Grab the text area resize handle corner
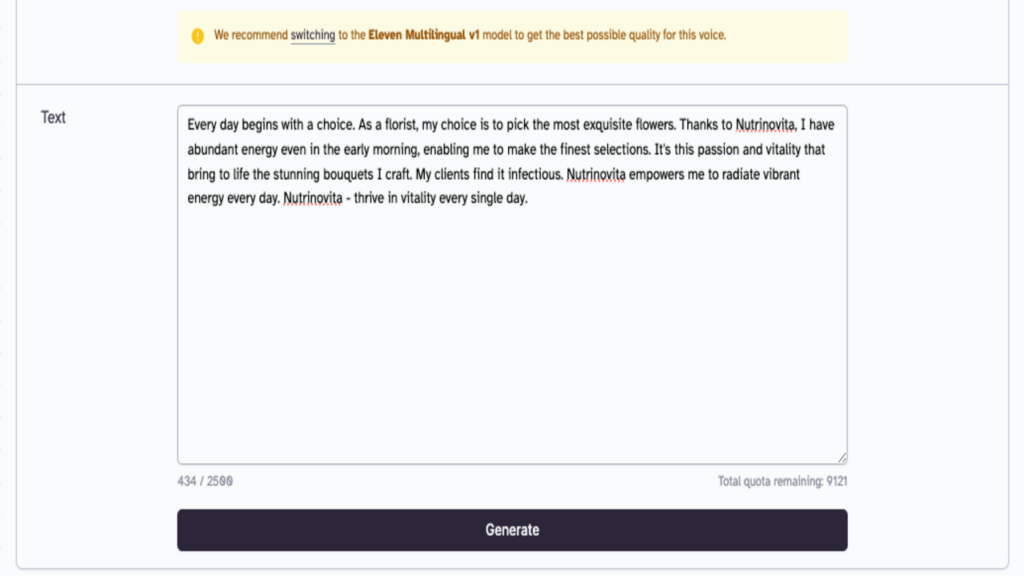Viewport: 1024px width, 576px height. [x=842, y=458]
